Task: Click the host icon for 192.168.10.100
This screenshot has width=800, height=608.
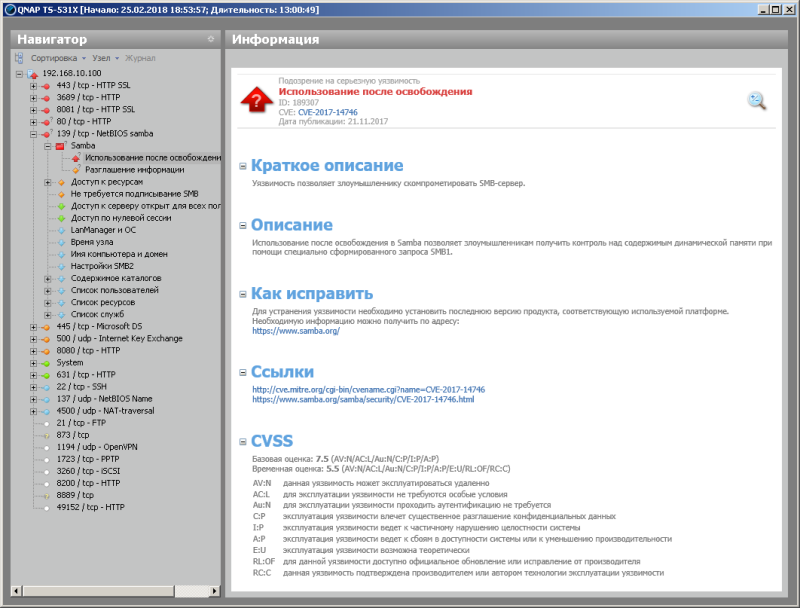Action: (x=32, y=74)
